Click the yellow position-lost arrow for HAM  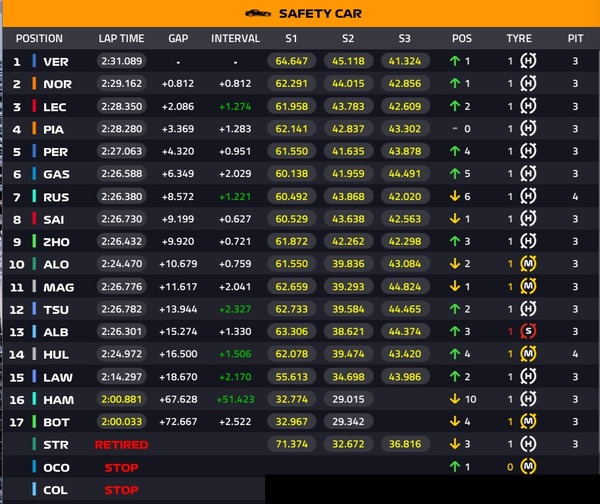(x=455, y=399)
